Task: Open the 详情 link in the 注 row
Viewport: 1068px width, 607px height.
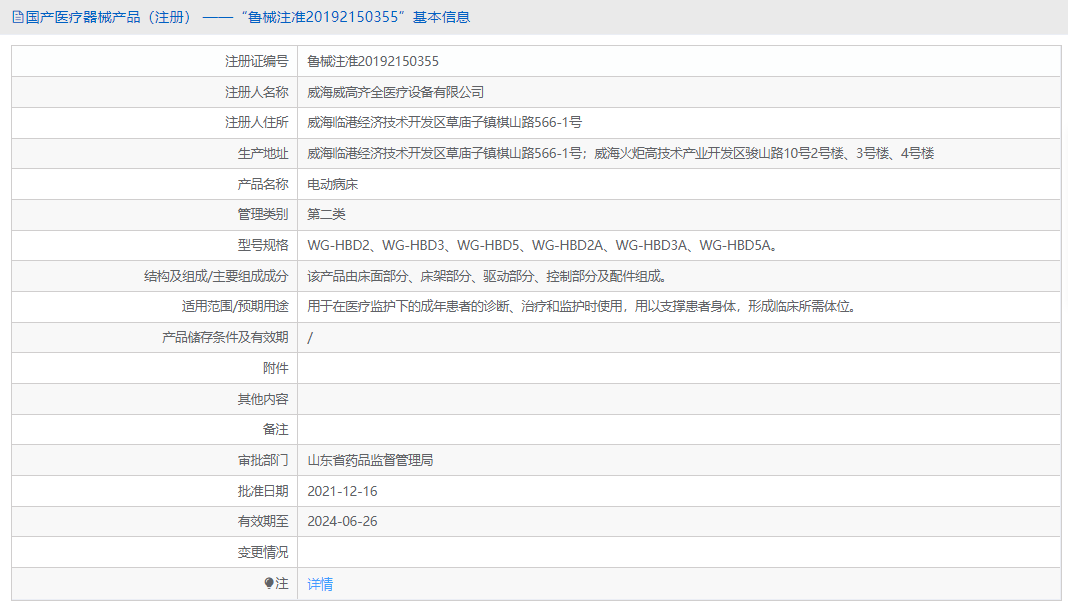Action: (x=320, y=584)
